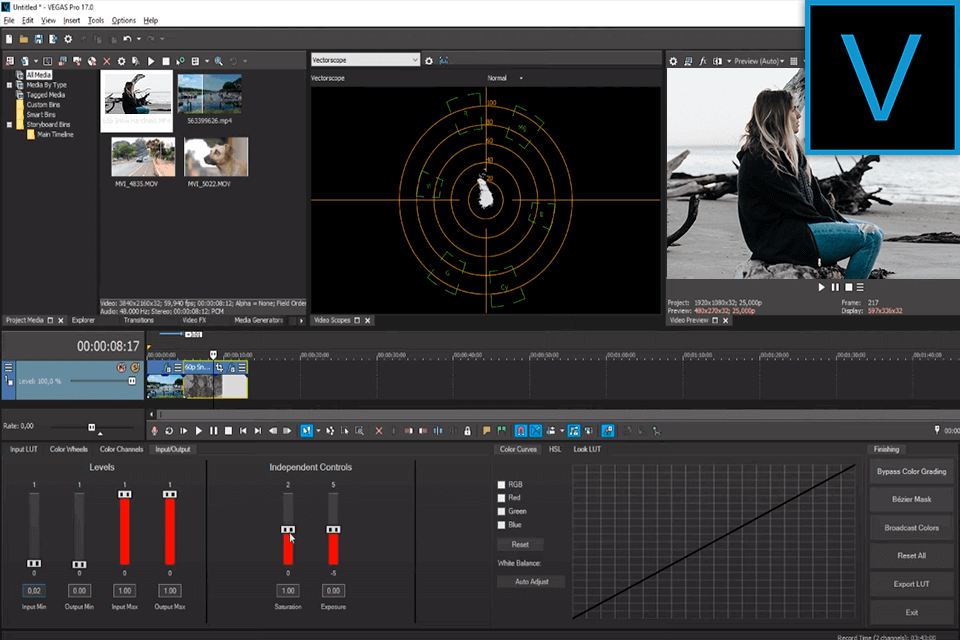This screenshot has width=960, height=640.
Task: Click timeline transport Stop button
Action: click(228, 431)
